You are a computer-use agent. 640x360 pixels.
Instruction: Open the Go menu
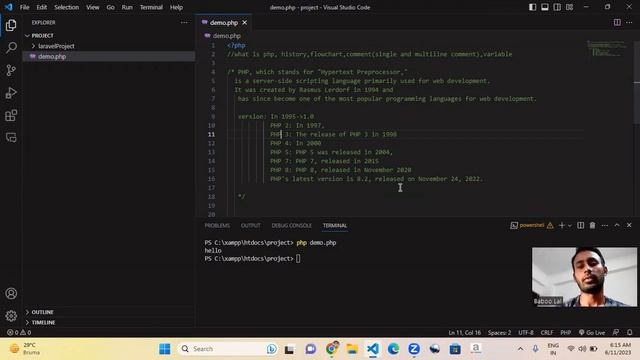(110, 7)
